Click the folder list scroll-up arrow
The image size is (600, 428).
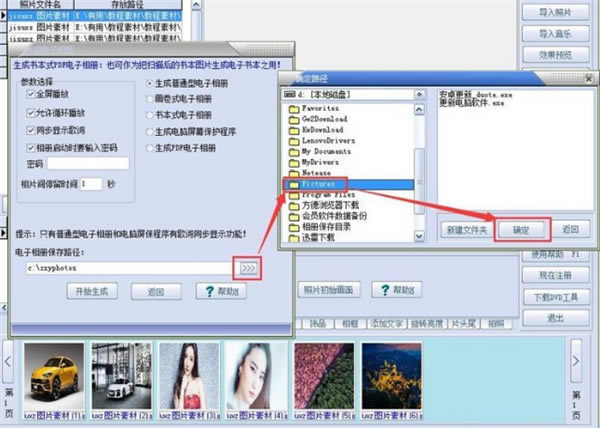419,110
